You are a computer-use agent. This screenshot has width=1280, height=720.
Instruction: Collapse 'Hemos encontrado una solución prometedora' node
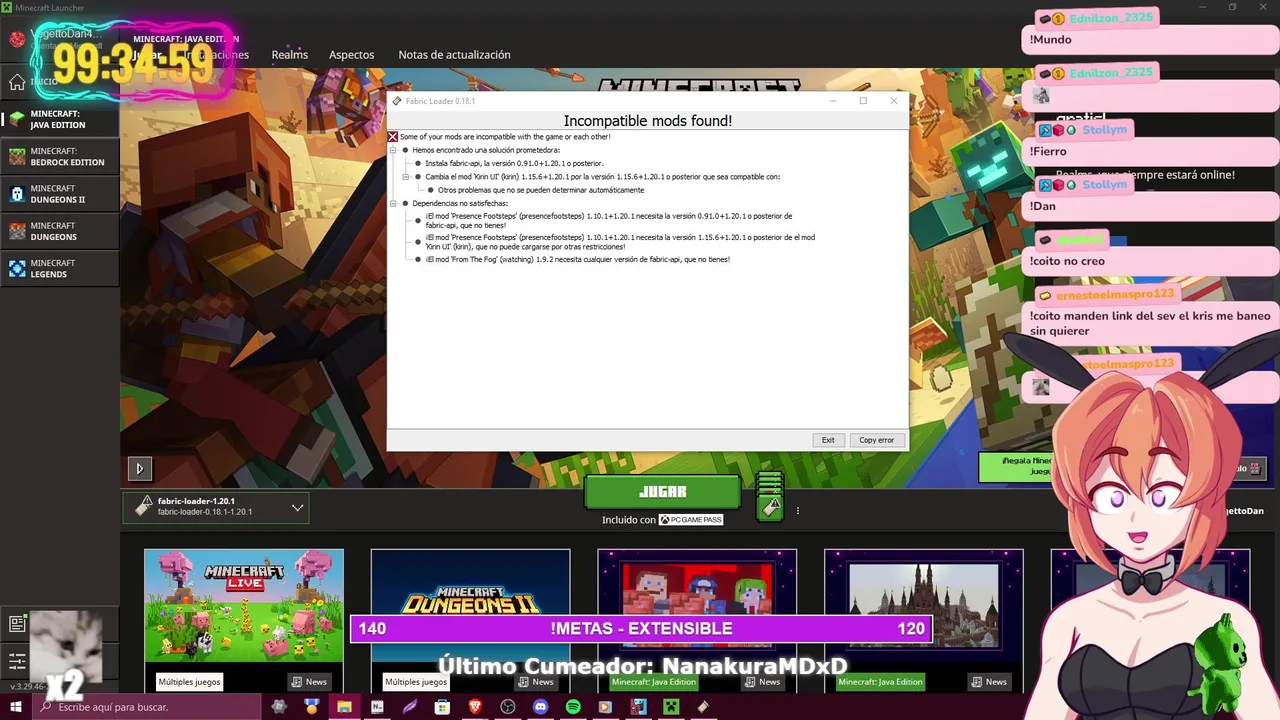click(x=393, y=150)
